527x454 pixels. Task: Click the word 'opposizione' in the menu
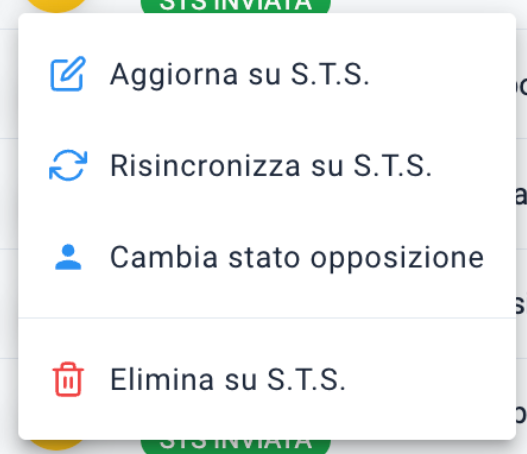pyautogui.click(x=397, y=259)
